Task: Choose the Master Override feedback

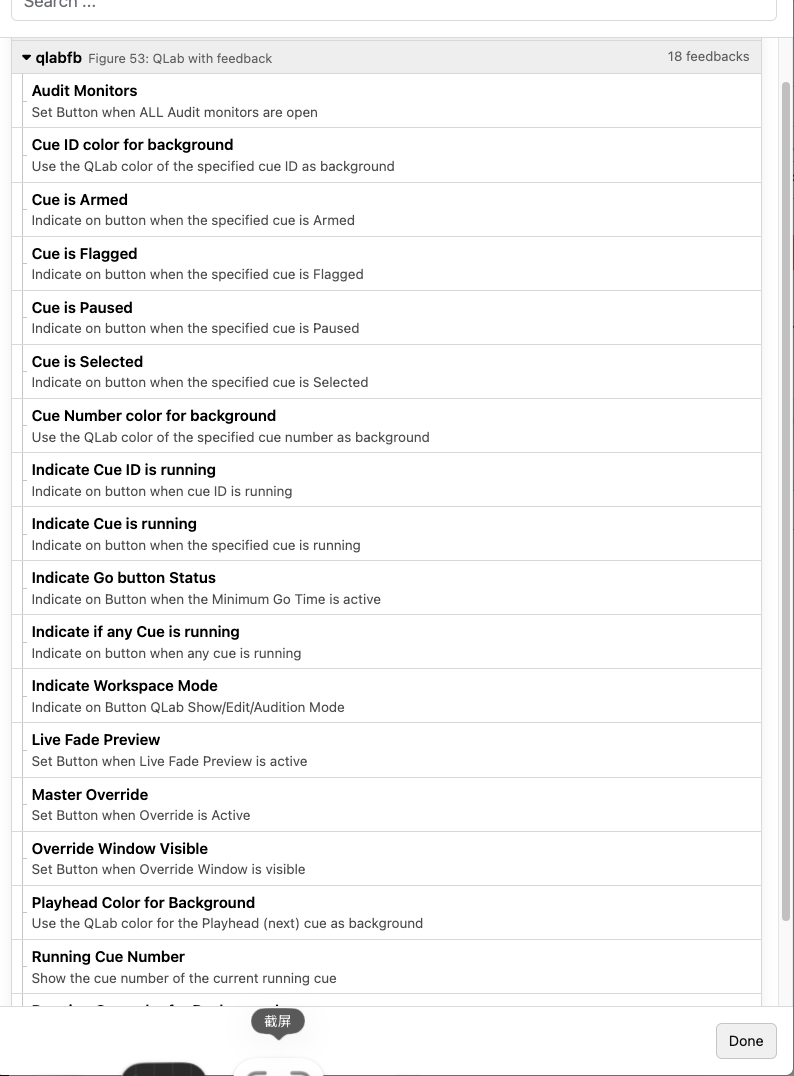Action: (x=392, y=804)
